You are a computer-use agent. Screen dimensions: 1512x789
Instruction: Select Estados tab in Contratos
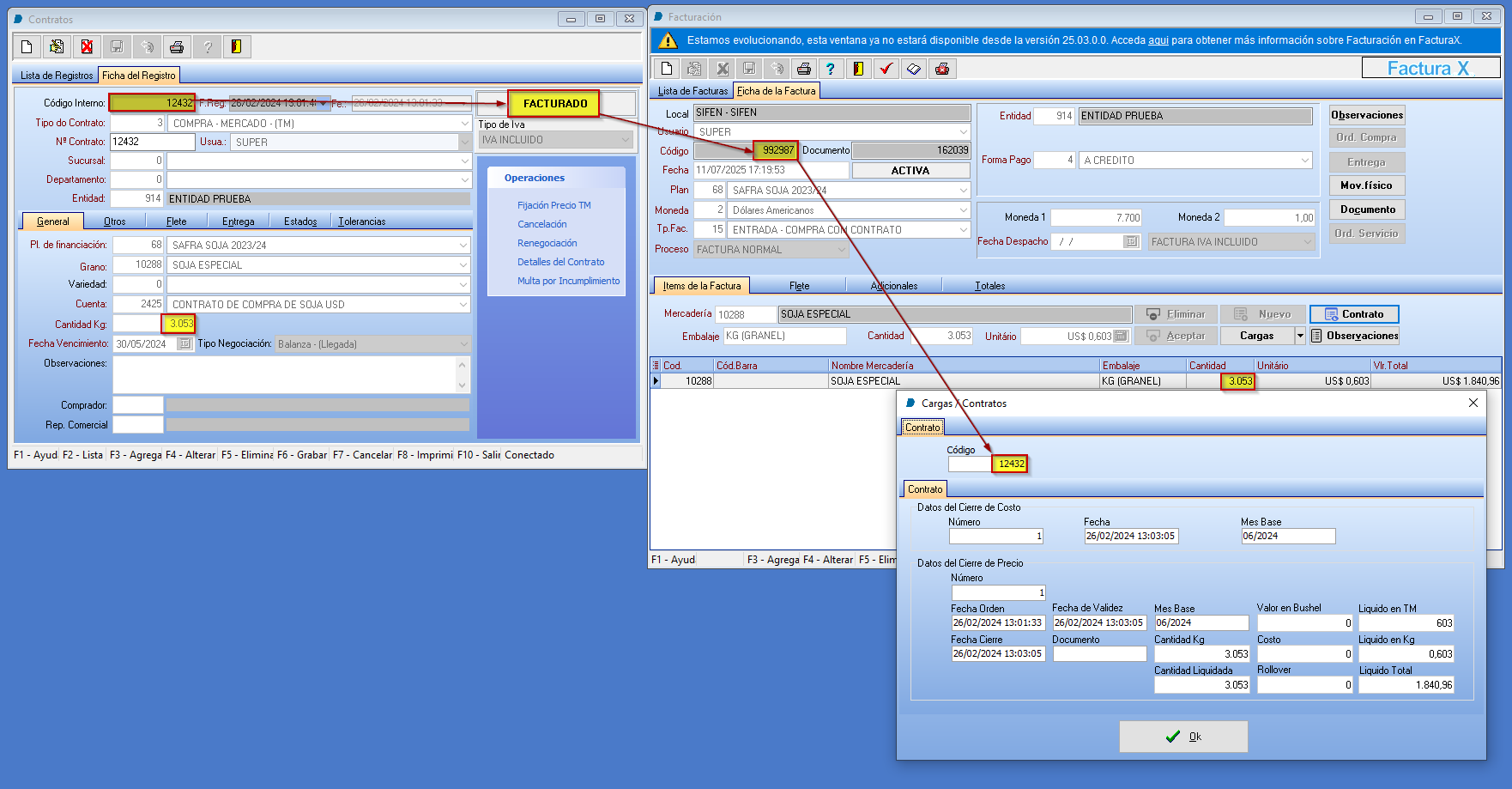[300, 222]
